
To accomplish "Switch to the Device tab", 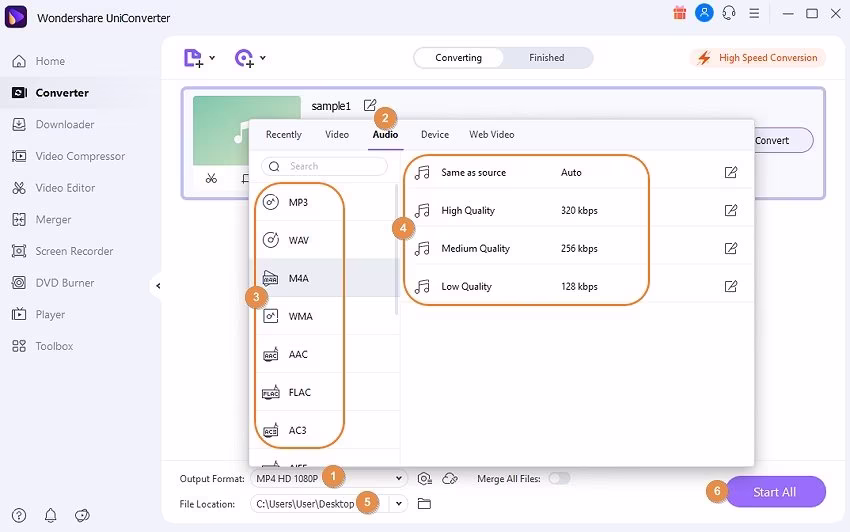I will (x=435, y=134).
